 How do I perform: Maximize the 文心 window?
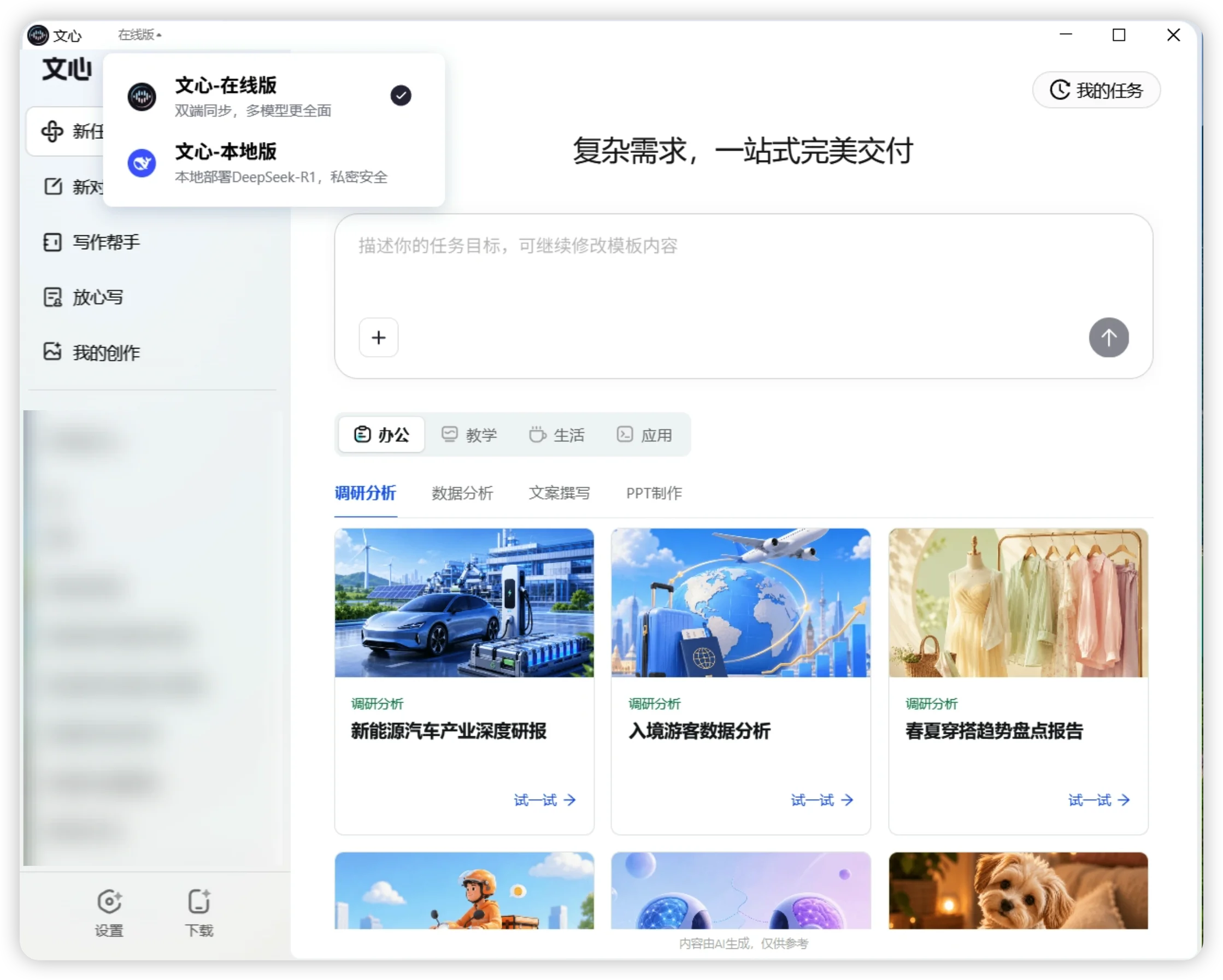pyautogui.click(x=1119, y=34)
